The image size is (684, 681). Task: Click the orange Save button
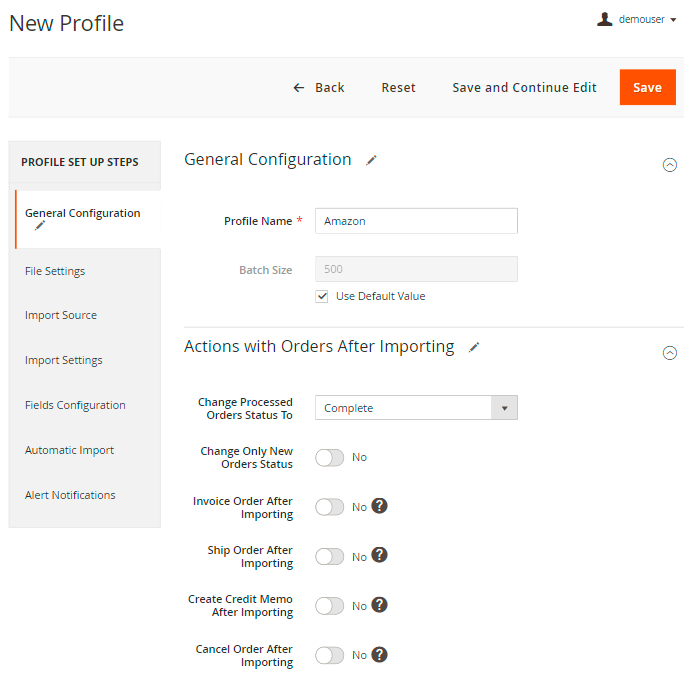[x=647, y=87]
